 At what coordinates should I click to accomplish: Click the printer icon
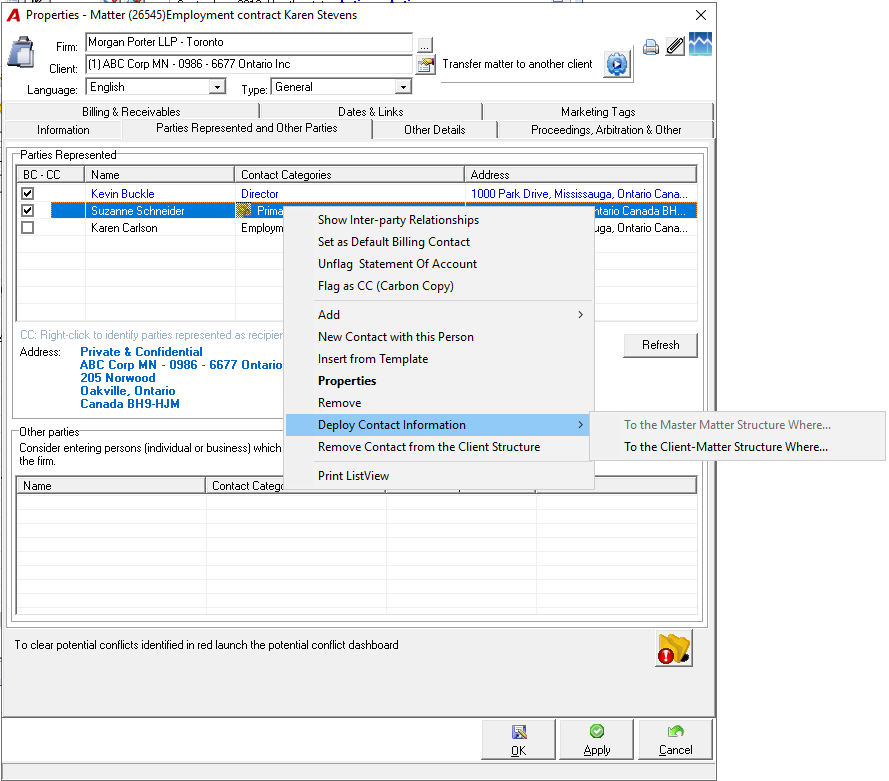pos(651,47)
